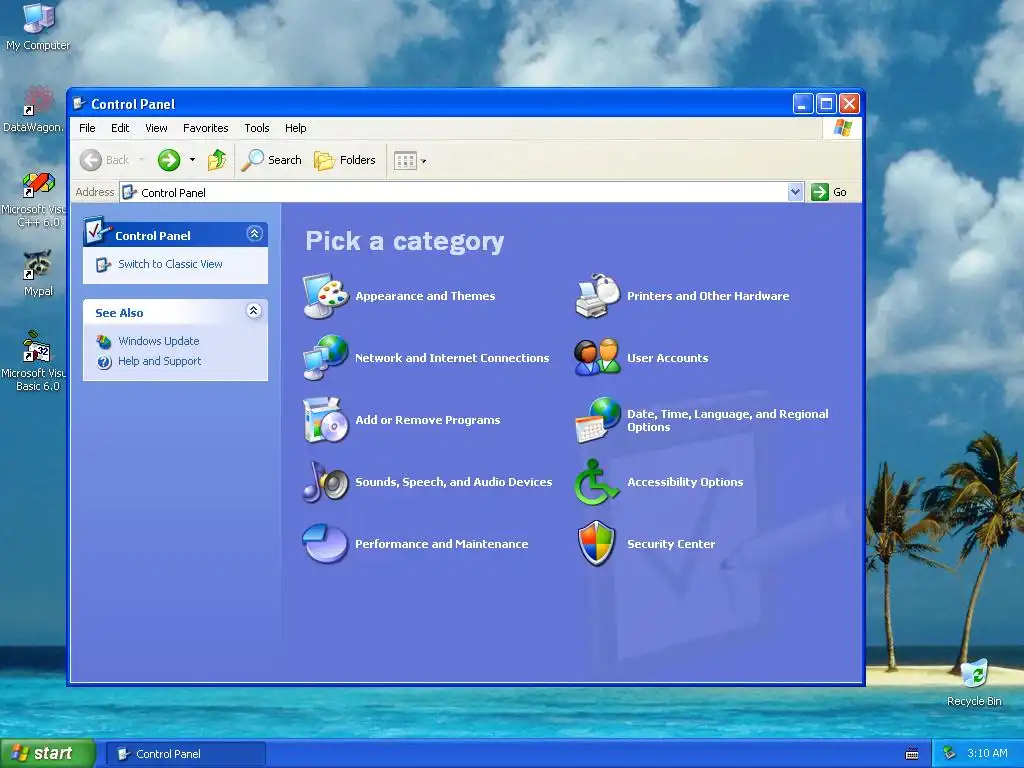
Task: Collapse the See Also sidebar section
Action: click(x=254, y=311)
